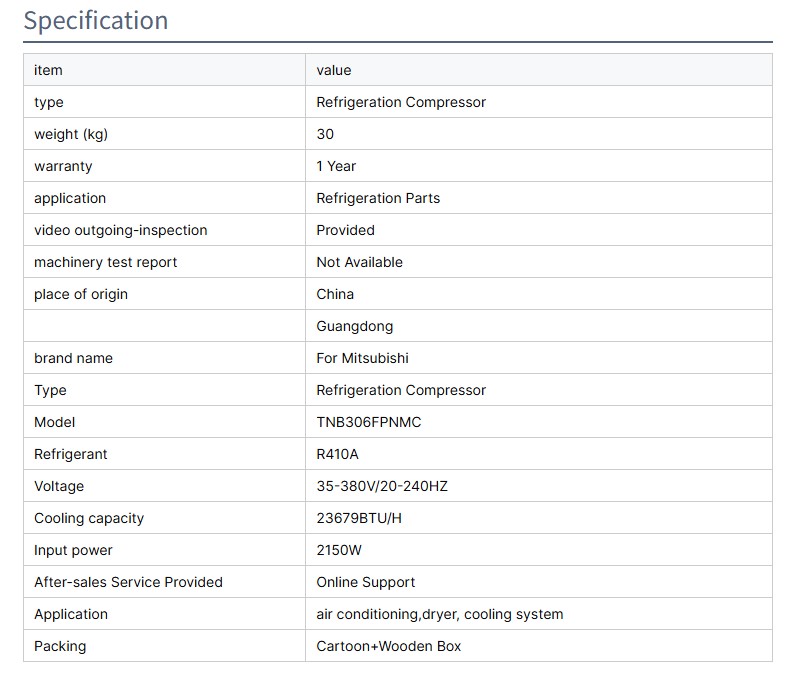The height and width of the screenshot is (678, 786).
Task: Select the model value TNB306FPNMC
Action: 368,422
